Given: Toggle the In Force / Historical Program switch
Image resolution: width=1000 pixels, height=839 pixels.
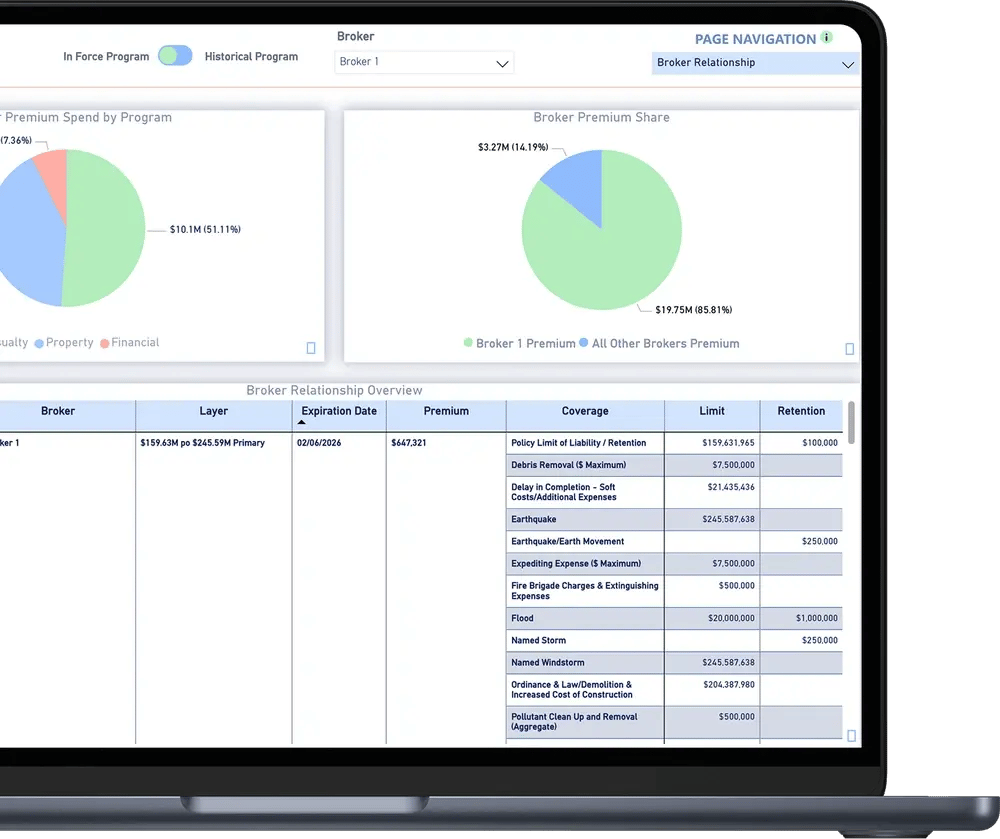Looking at the screenshot, I should pyautogui.click(x=175, y=56).
